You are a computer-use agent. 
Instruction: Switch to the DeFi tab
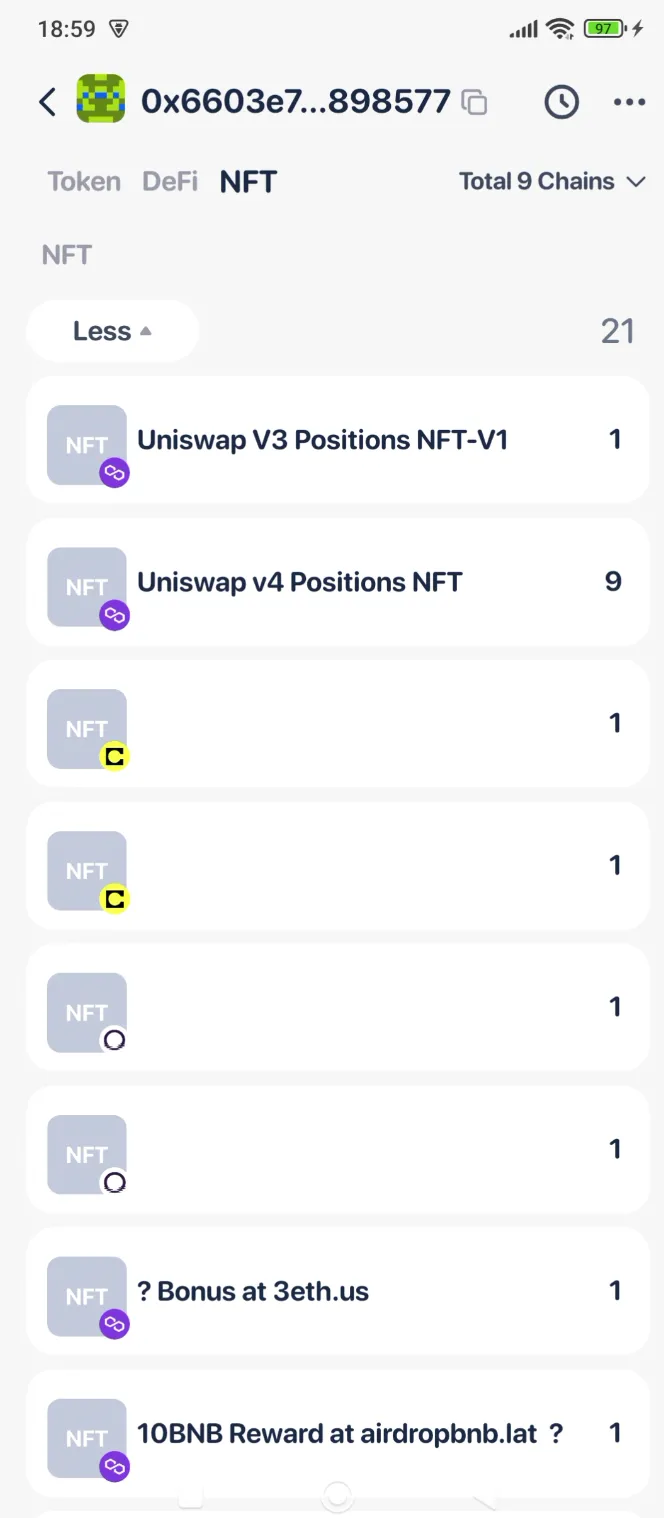point(168,181)
